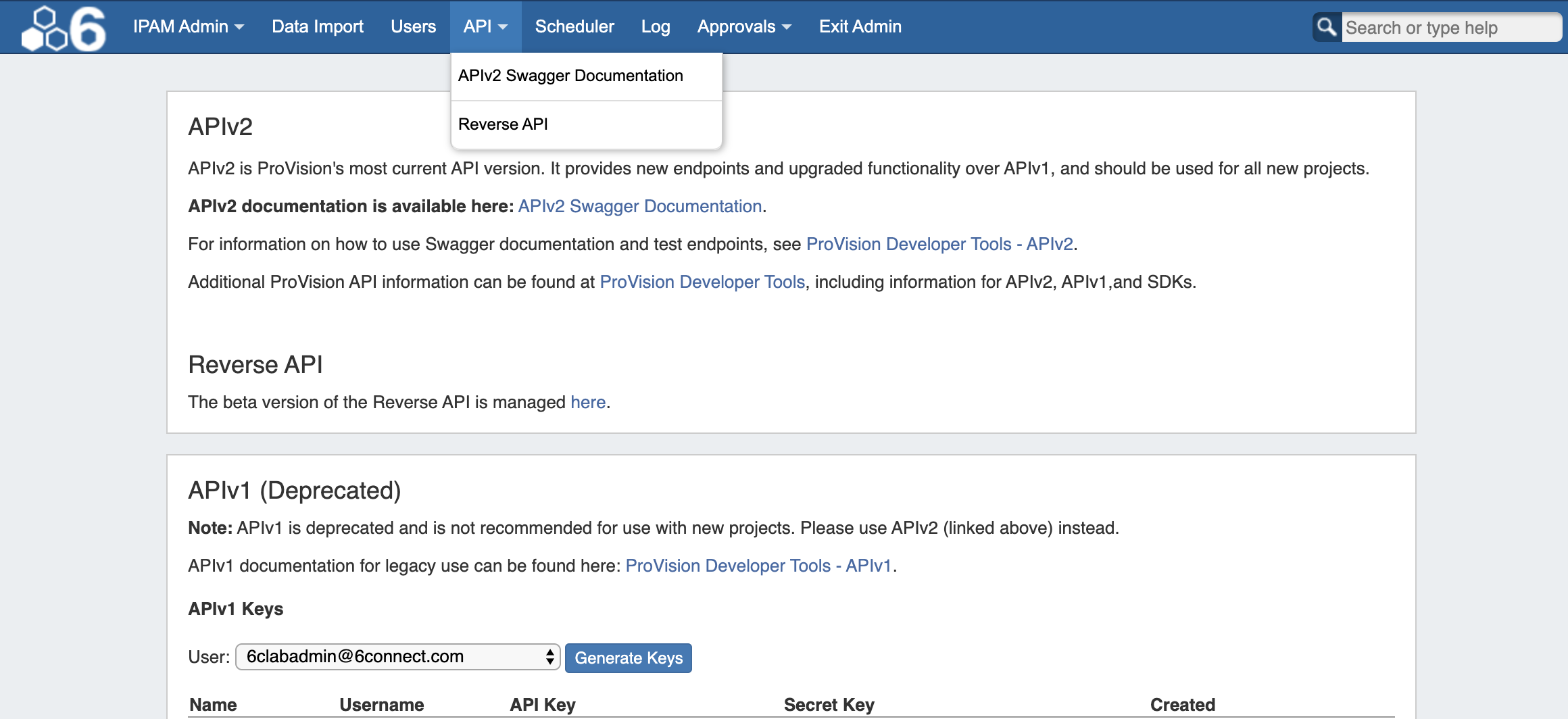Focus the Search or type help field

(1449, 28)
